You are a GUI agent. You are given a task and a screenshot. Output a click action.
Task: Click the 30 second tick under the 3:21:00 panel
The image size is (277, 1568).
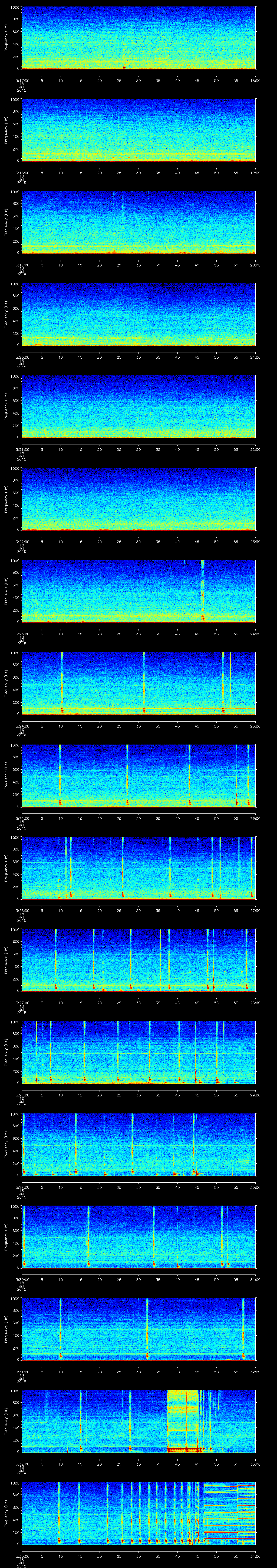138,449
